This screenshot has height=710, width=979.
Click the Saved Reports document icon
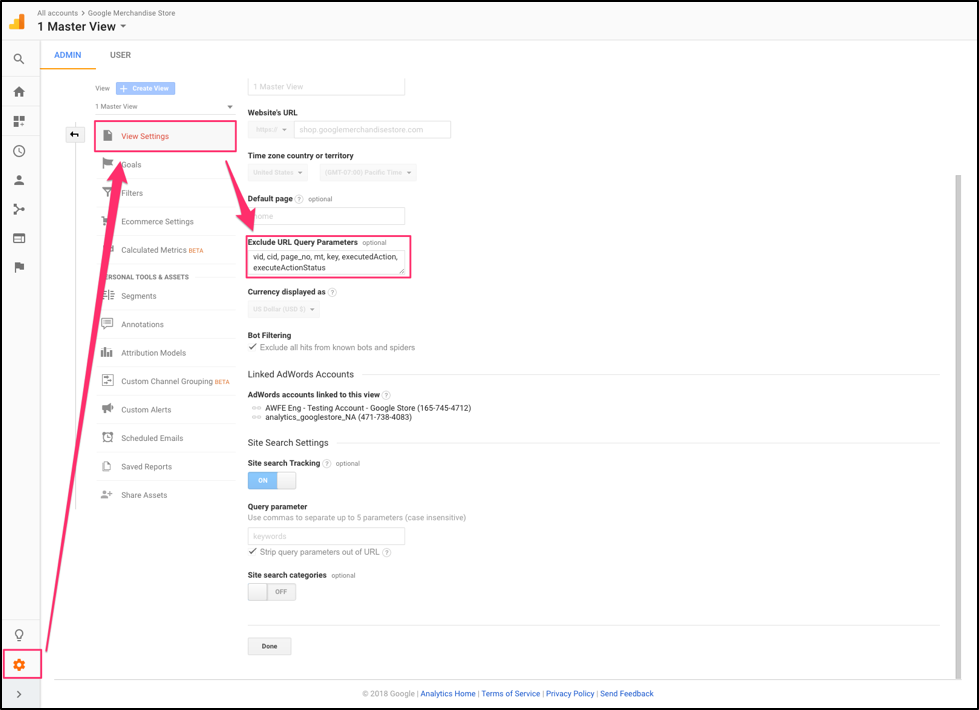pyautogui.click(x=107, y=466)
